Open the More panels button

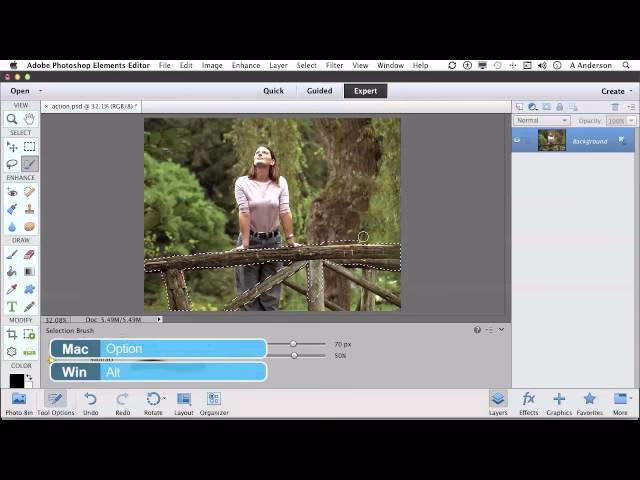coord(621,404)
